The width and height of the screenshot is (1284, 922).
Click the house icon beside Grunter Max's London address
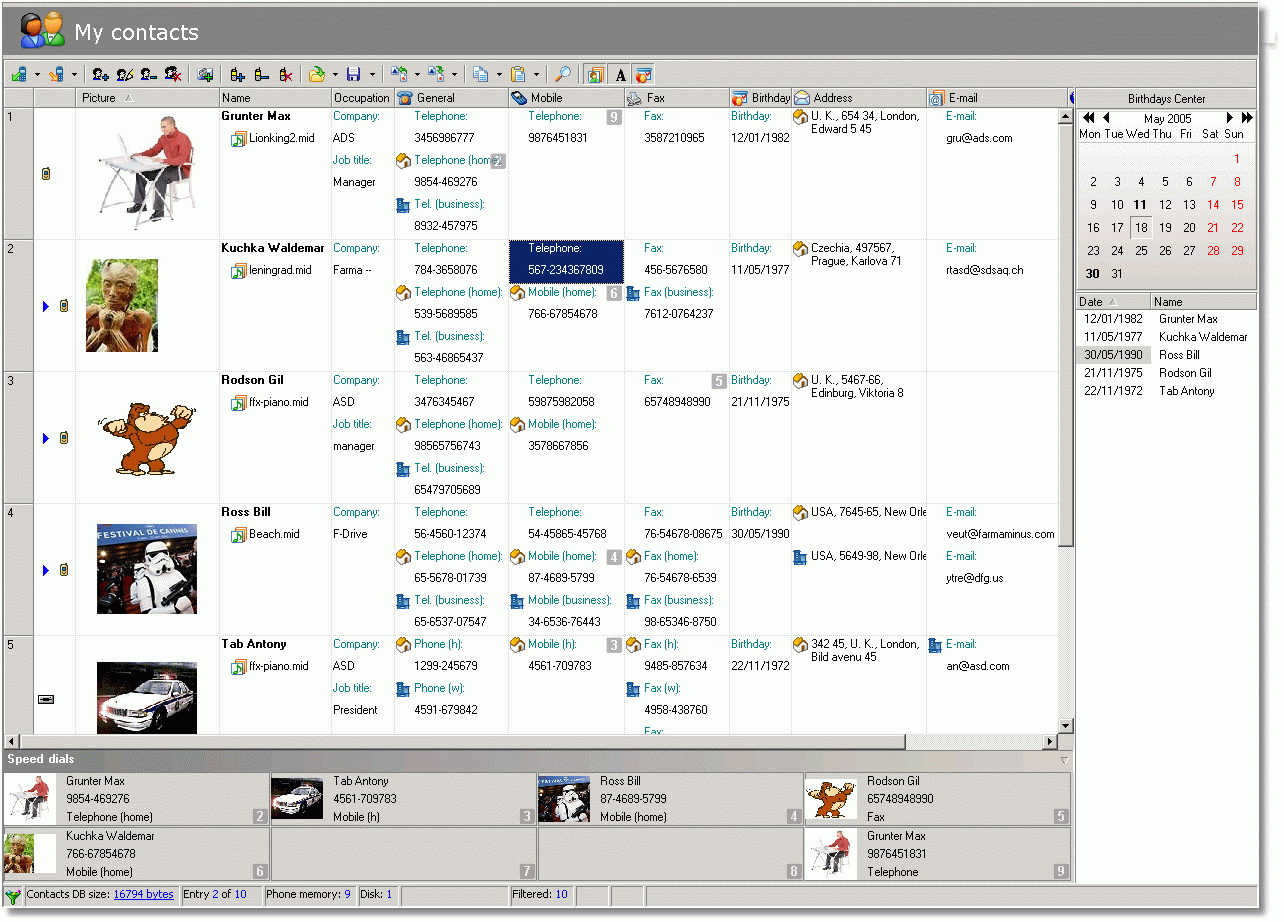800,117
